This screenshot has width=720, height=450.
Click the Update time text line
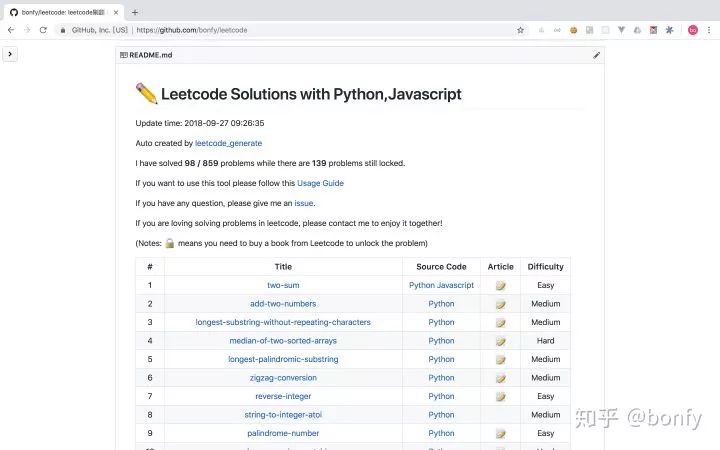point(200,123)
